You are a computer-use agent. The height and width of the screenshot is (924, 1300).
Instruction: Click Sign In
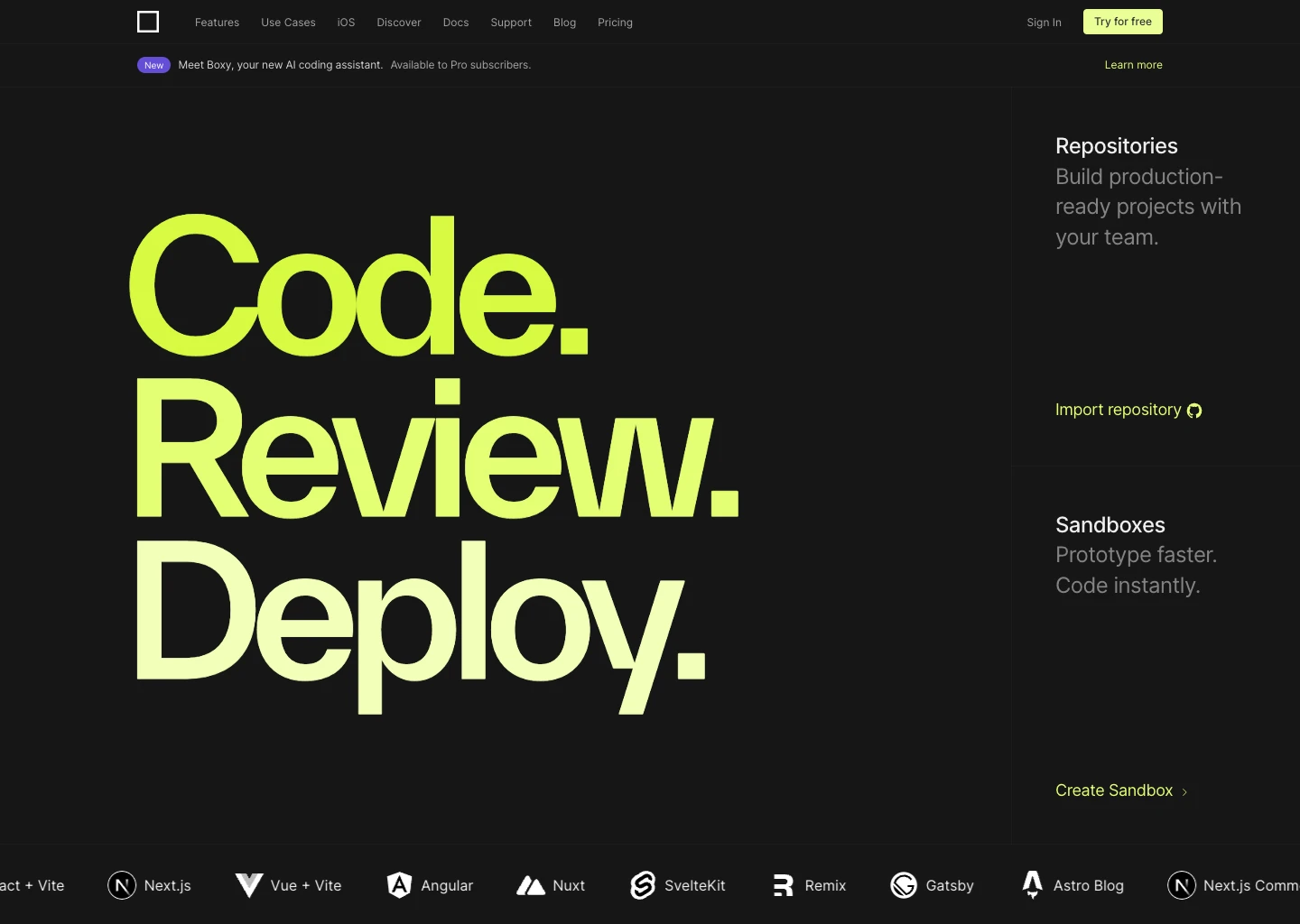(x=1044, y=22)
